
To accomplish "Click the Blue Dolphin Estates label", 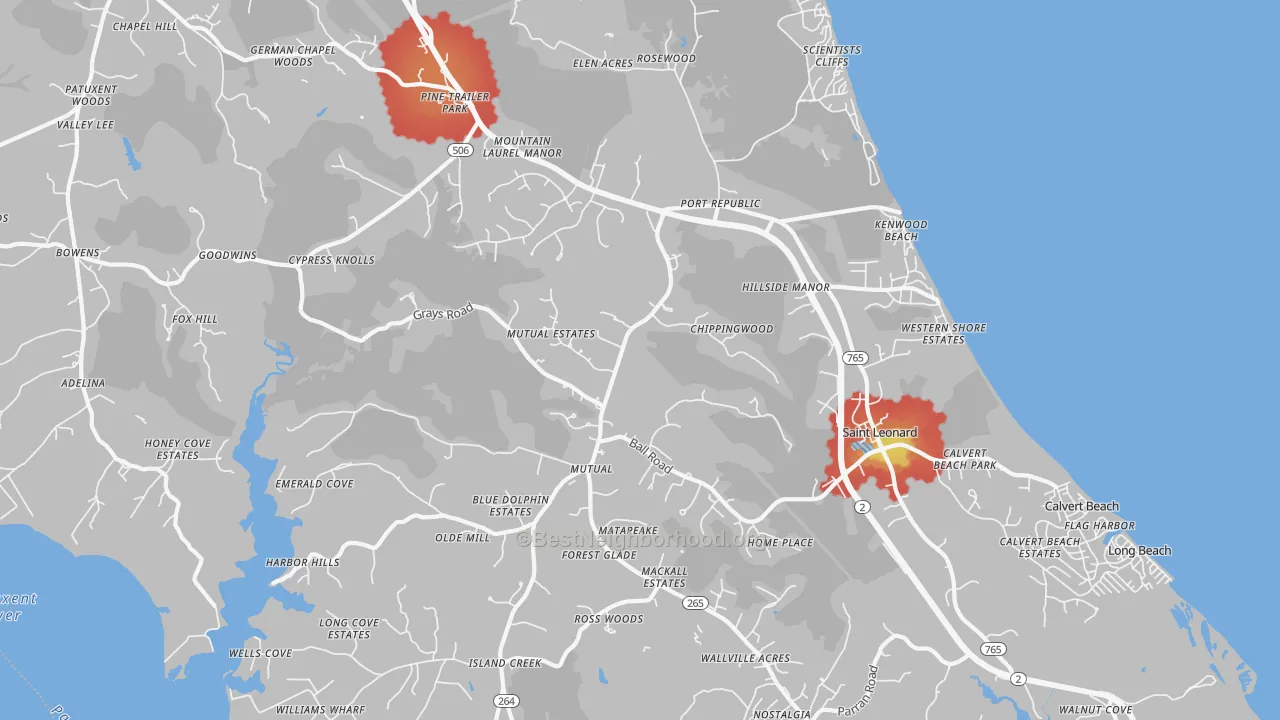I will click(511, 506).
